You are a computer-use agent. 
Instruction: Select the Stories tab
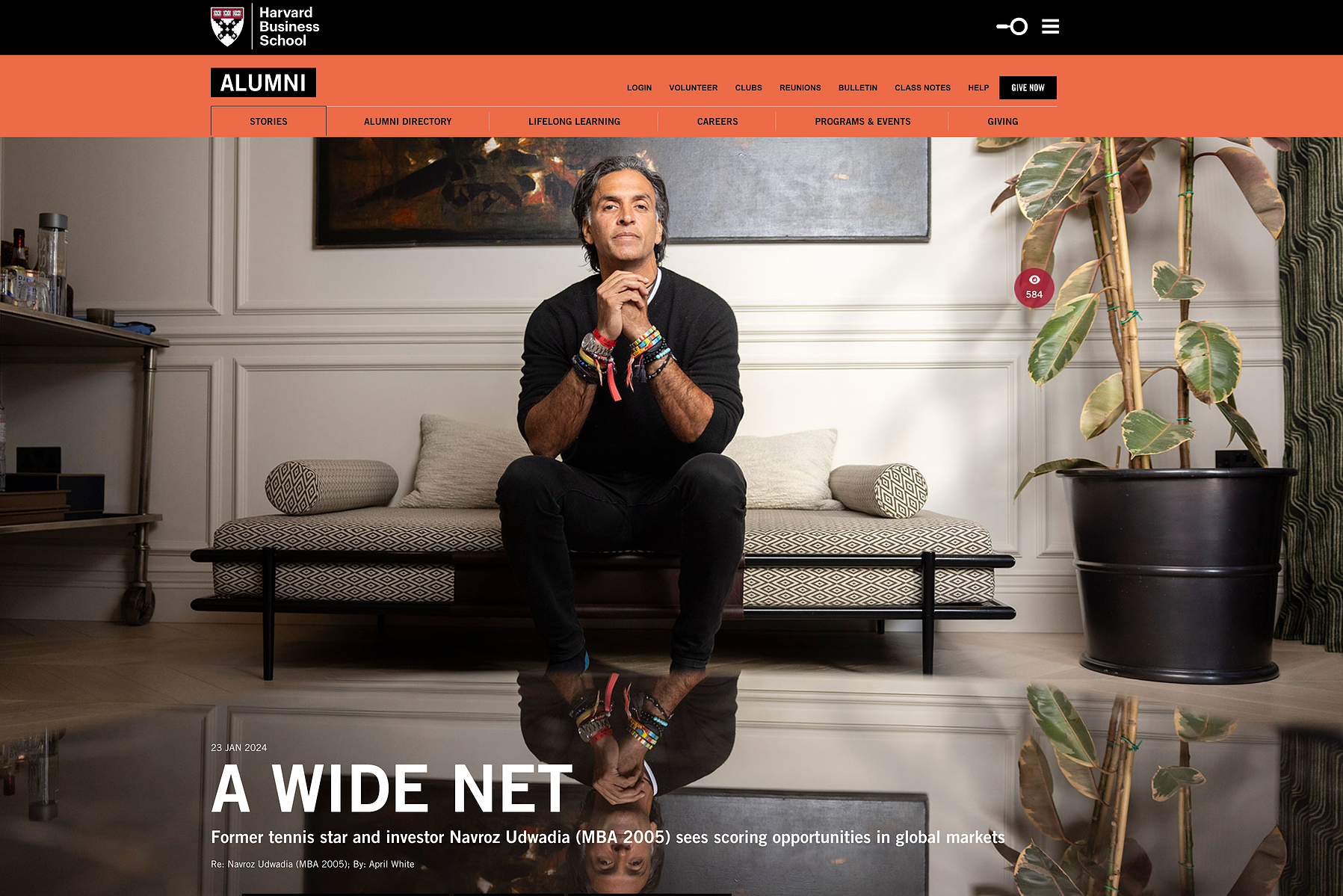(268, 121)
